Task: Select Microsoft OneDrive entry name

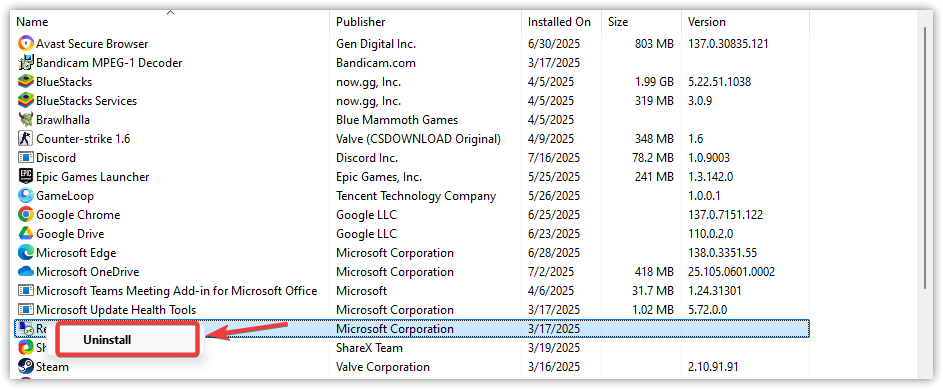Action: (x=88, y=272)
